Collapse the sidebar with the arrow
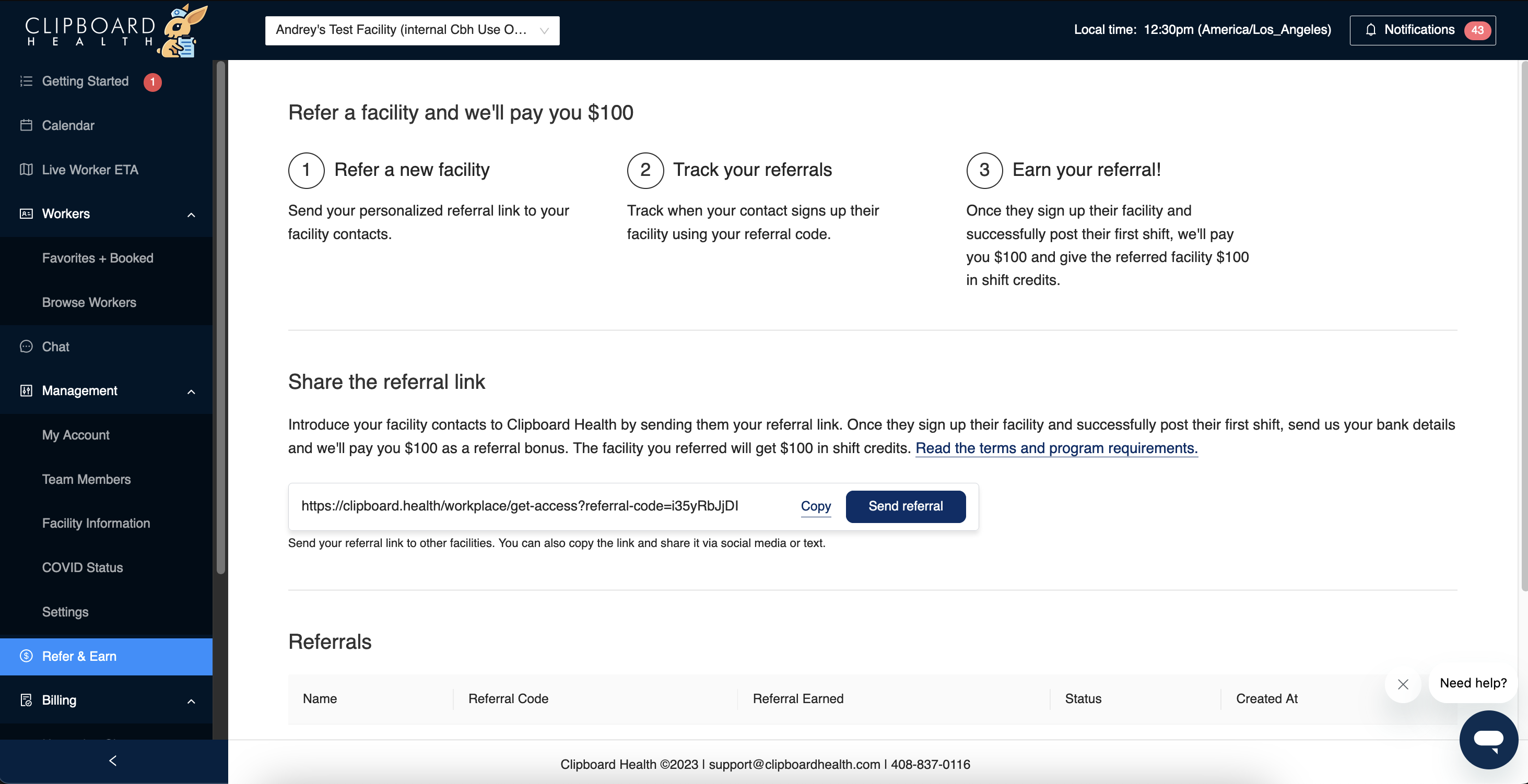The width and height of the screenshot is (1528, 784). 113,761
